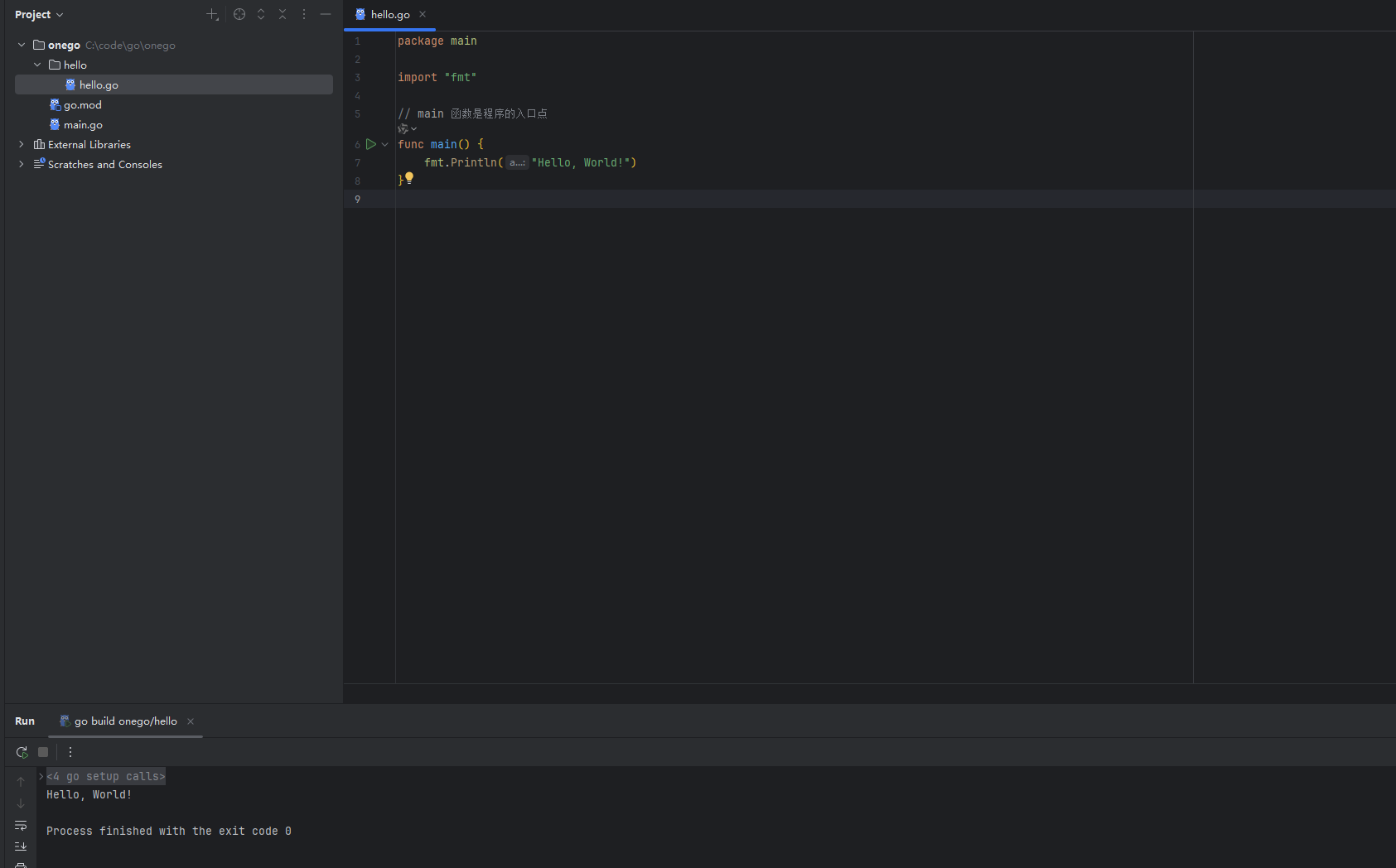
Task: Click the a...: parameter hint in Println
Action: [517, 162]
